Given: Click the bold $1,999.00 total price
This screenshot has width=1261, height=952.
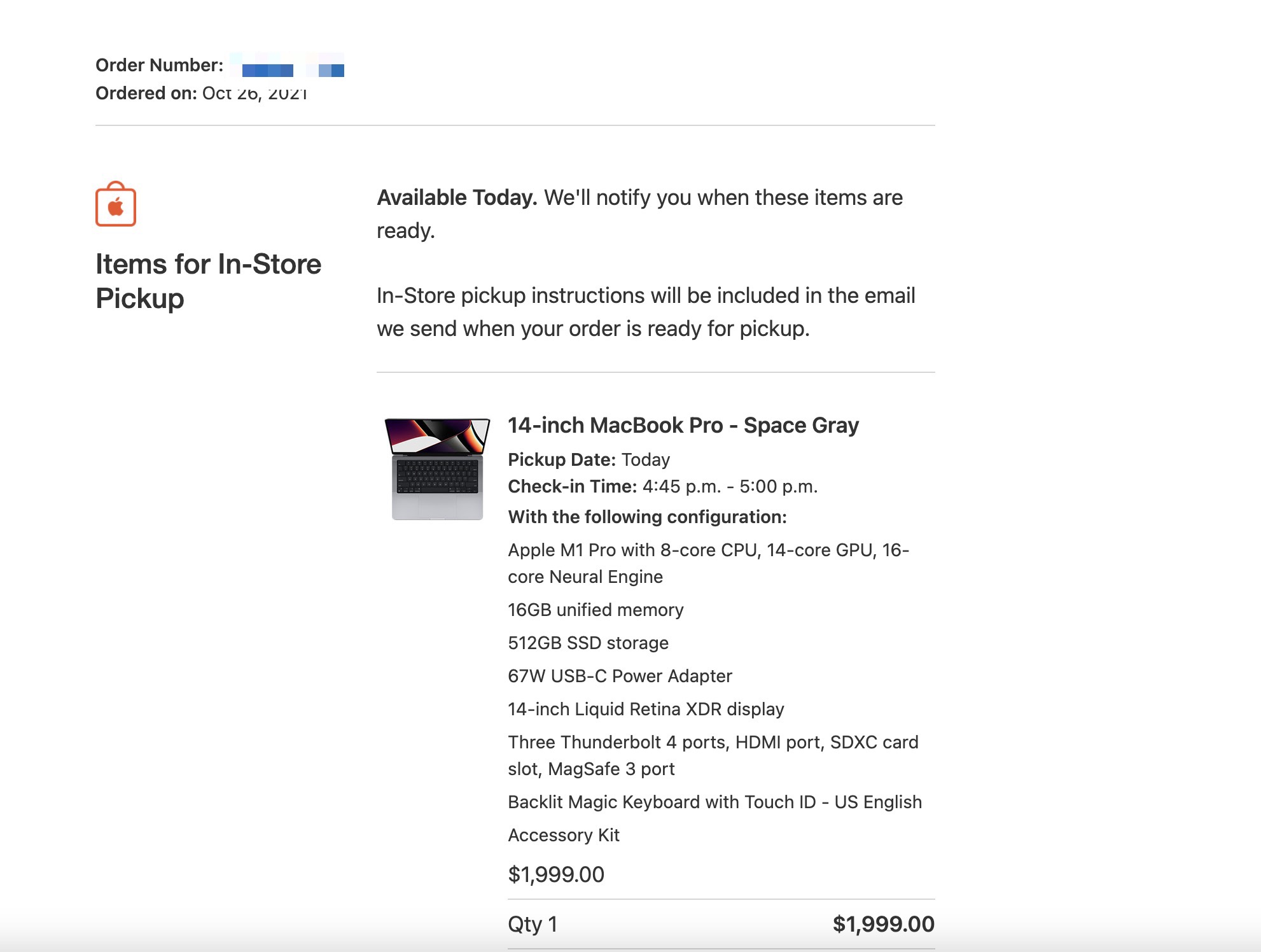Looking at the screenshot, I should 883,924.
